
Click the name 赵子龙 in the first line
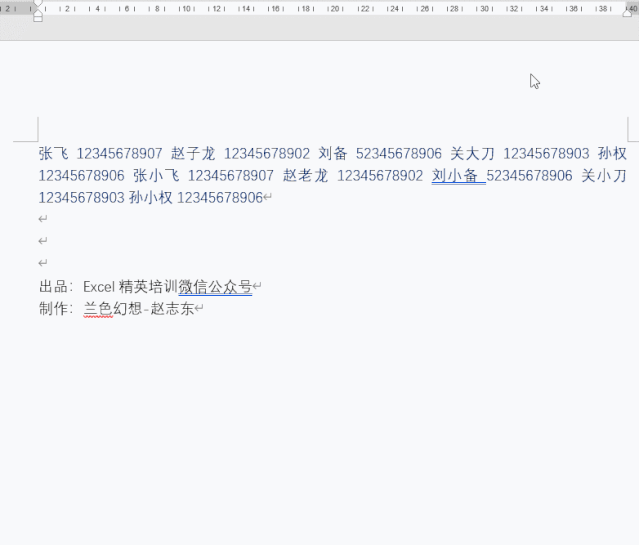pyautogui.click(x=193, y=154)
